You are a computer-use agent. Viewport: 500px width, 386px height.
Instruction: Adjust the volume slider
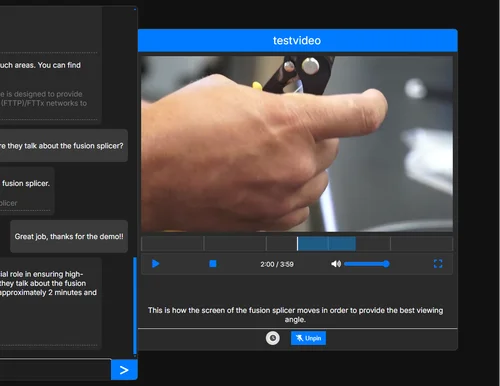click(x=367, y=264)
